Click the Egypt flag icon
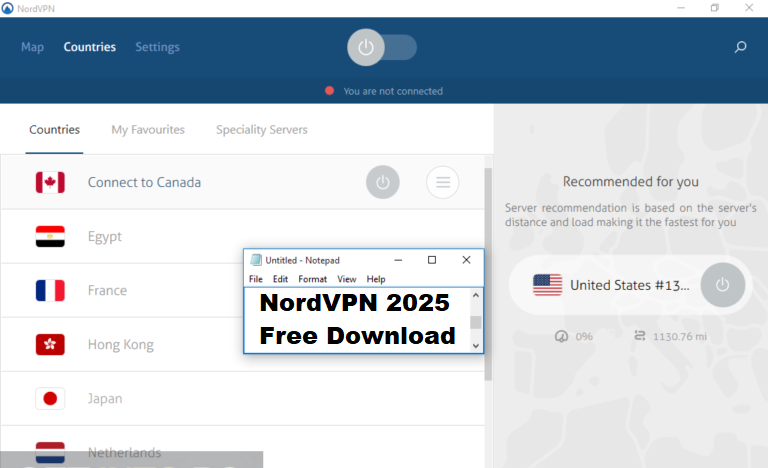 point(50,236)
